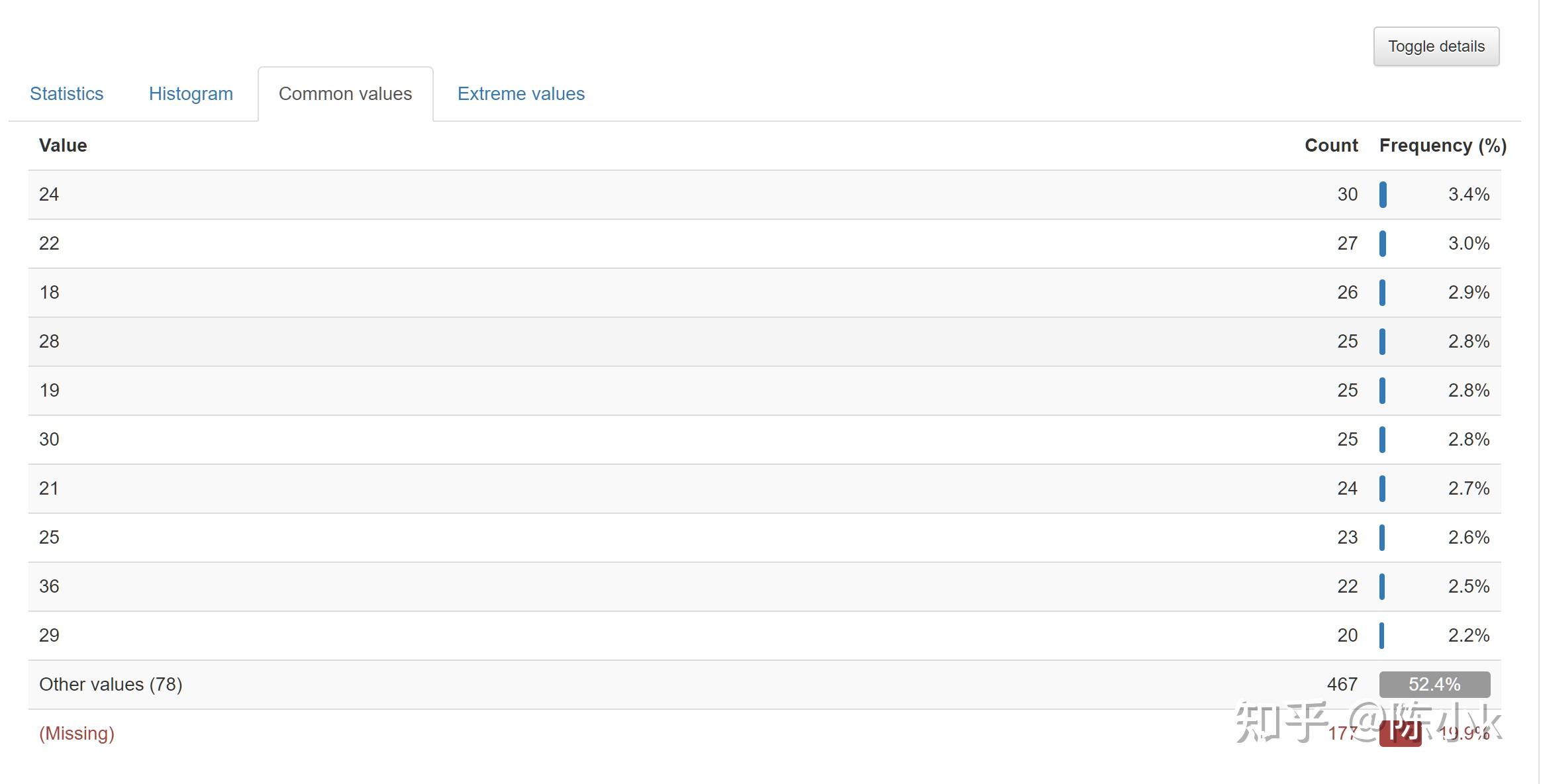The image size is (1541, 784).
Task: Click value 29 in the table
Action: pyautogui.click(x=49, y=636)
